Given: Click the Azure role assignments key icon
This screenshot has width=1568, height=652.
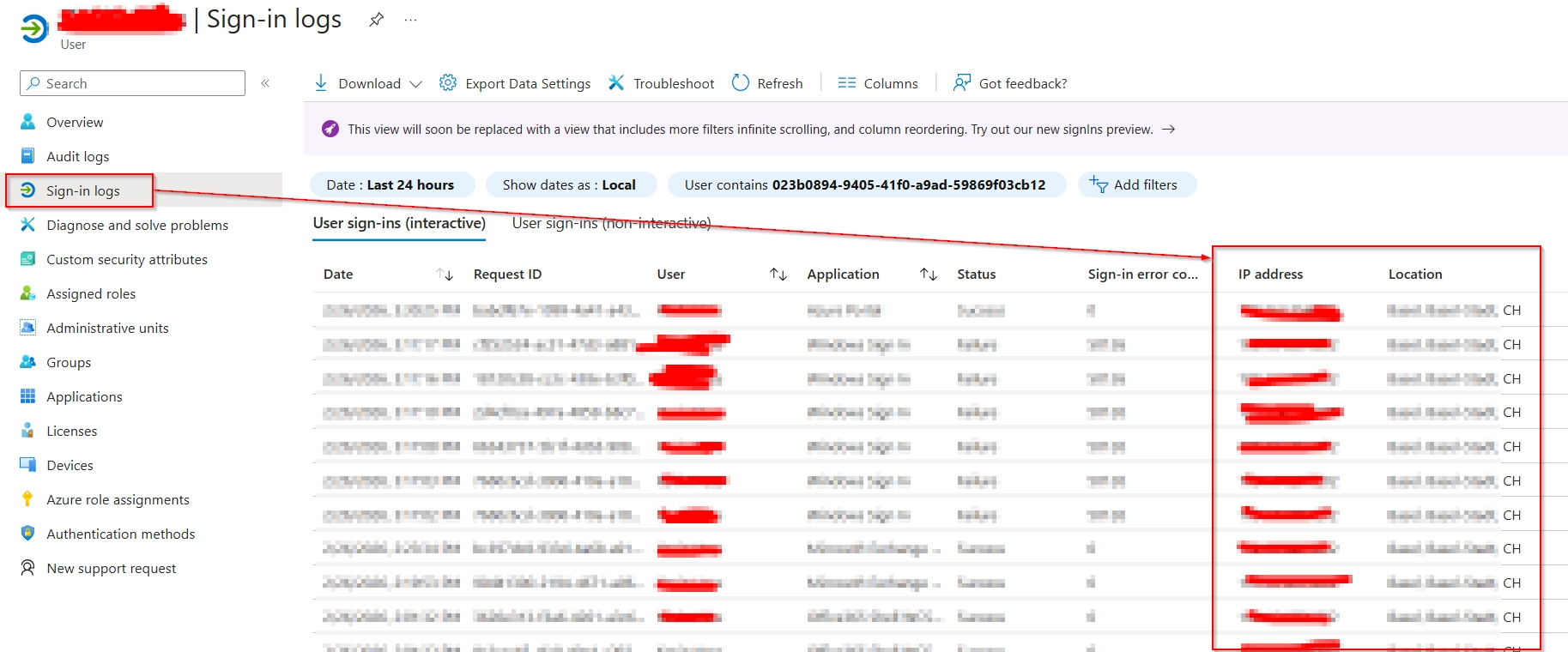Looking at the screenshot, I should pyautogui.click(x=27, y=499).
